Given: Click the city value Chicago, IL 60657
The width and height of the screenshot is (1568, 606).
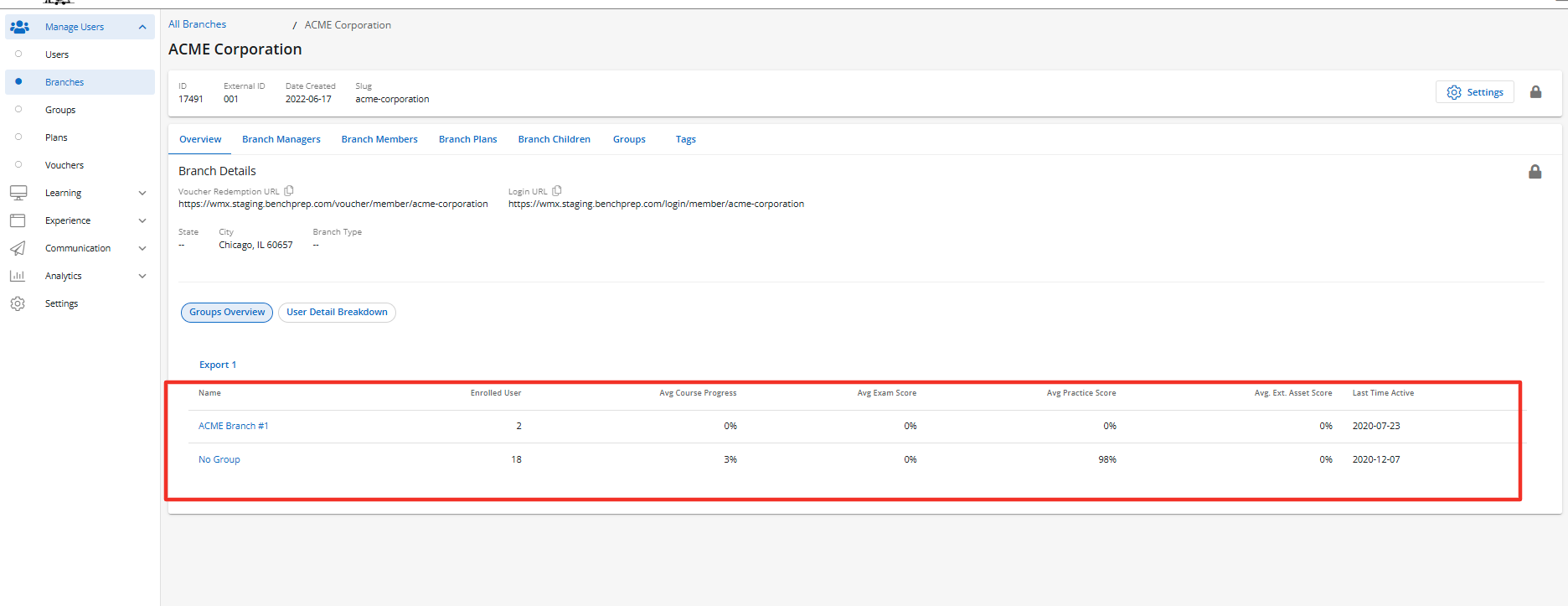Looking at the screenshot, I should point(255,245).
